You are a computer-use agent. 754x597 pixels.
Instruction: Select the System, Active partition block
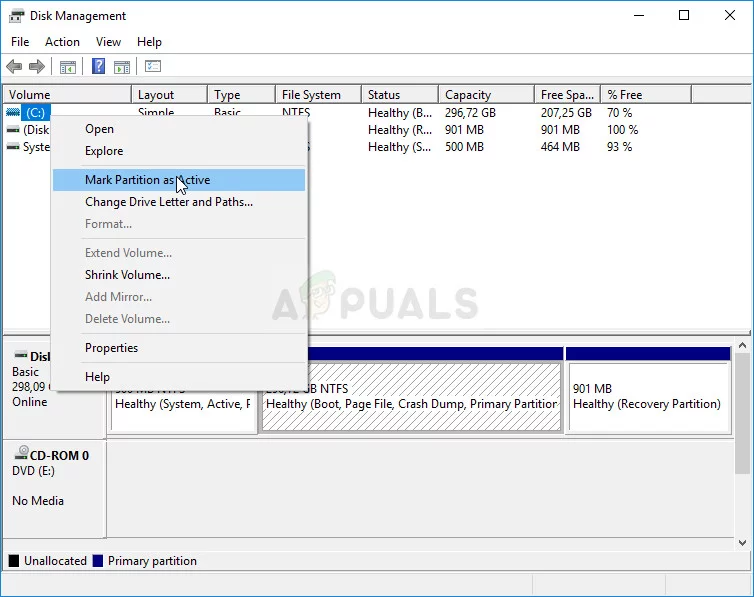coord(183,411)
